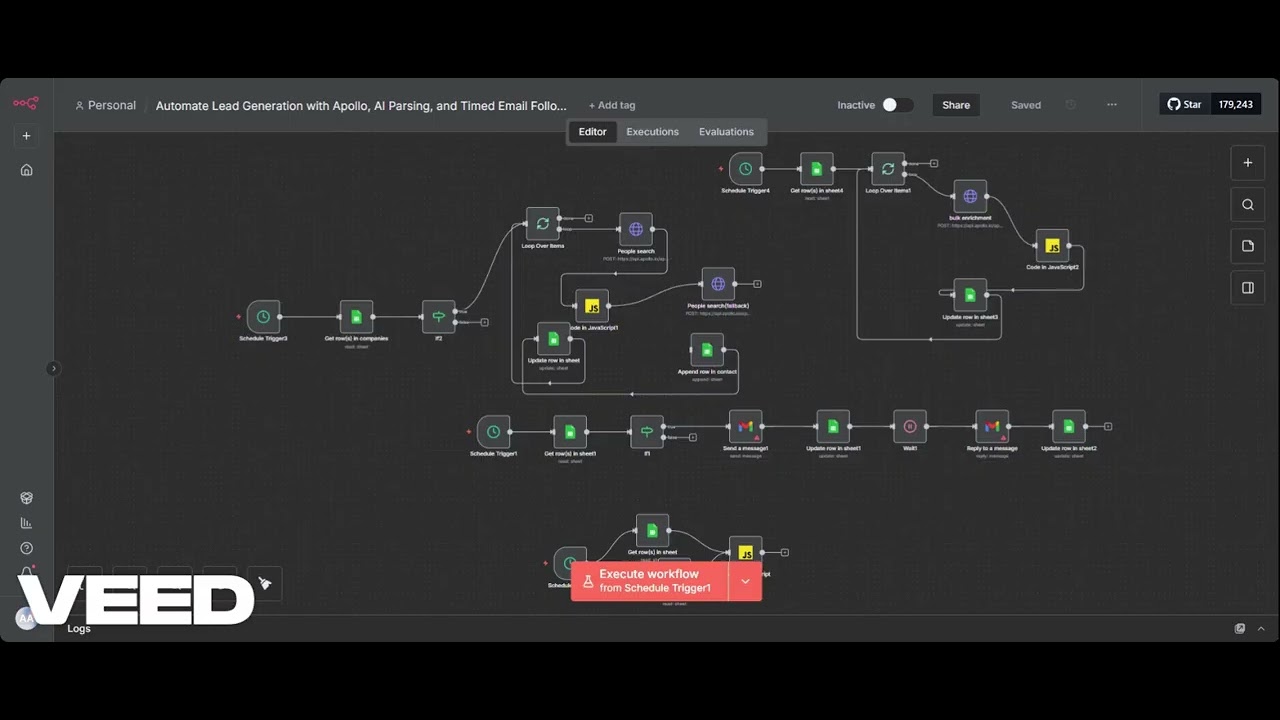The width and height of the screenshot is (1280, 720).
Task: Click plus connector on If1 false output
Action: [x=693, y=437]
